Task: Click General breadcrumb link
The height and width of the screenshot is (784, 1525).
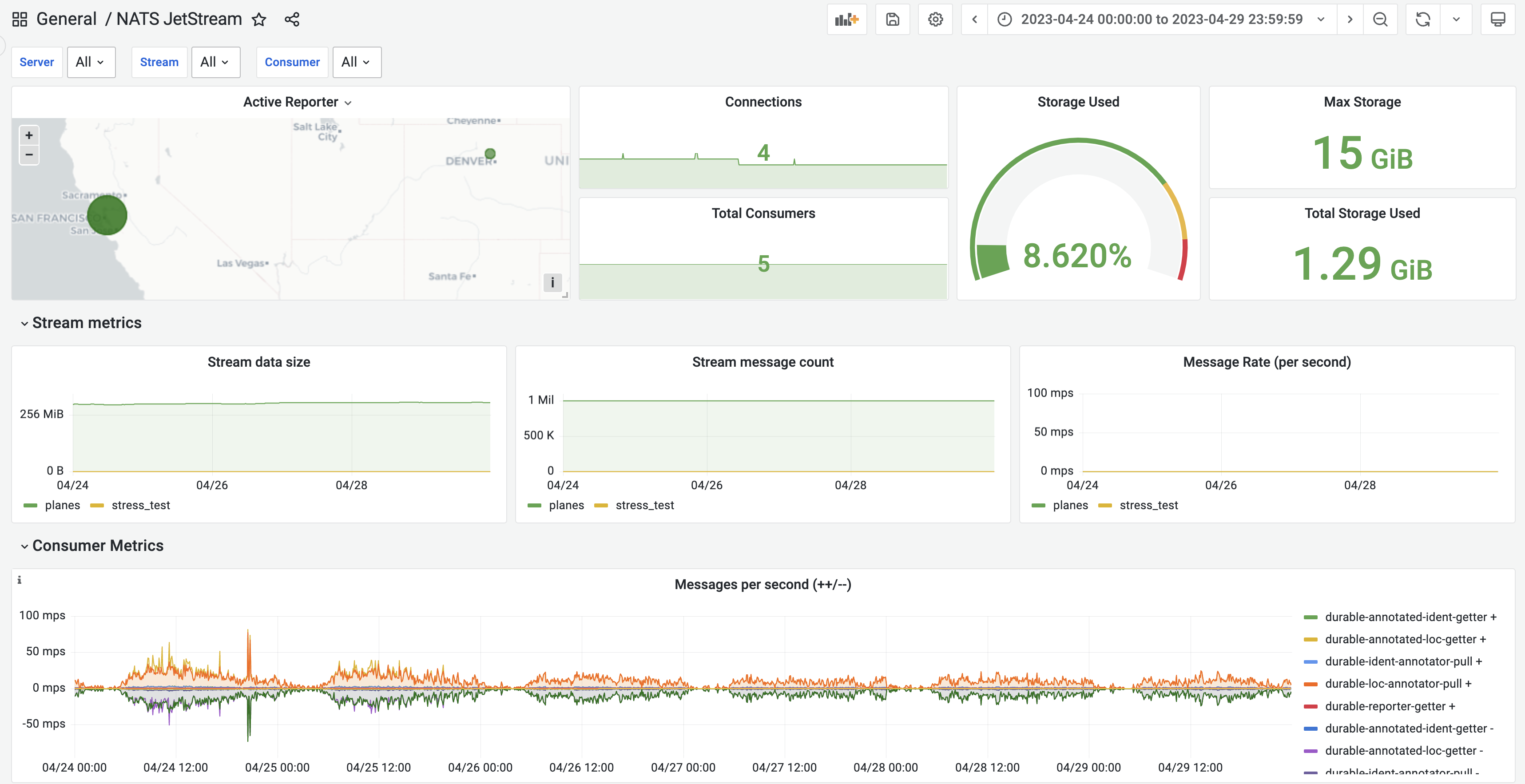Action: point(66,20)
